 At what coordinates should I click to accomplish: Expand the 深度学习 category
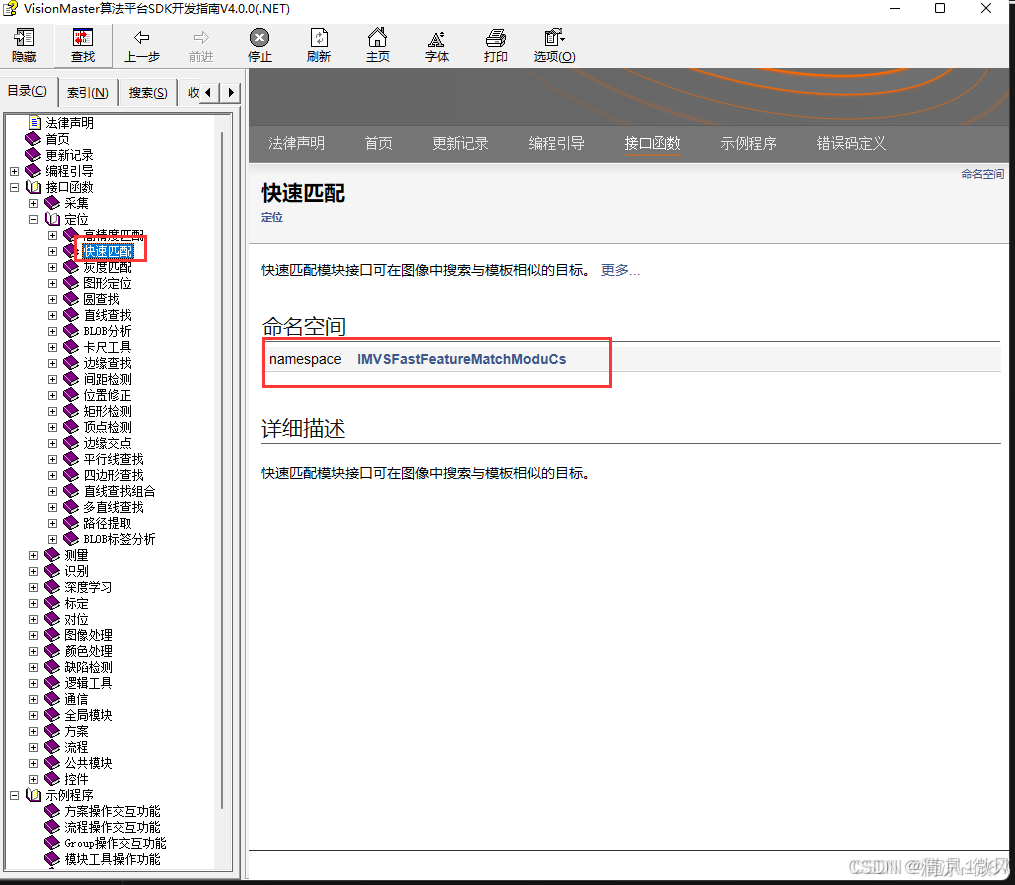pos(33,586)
